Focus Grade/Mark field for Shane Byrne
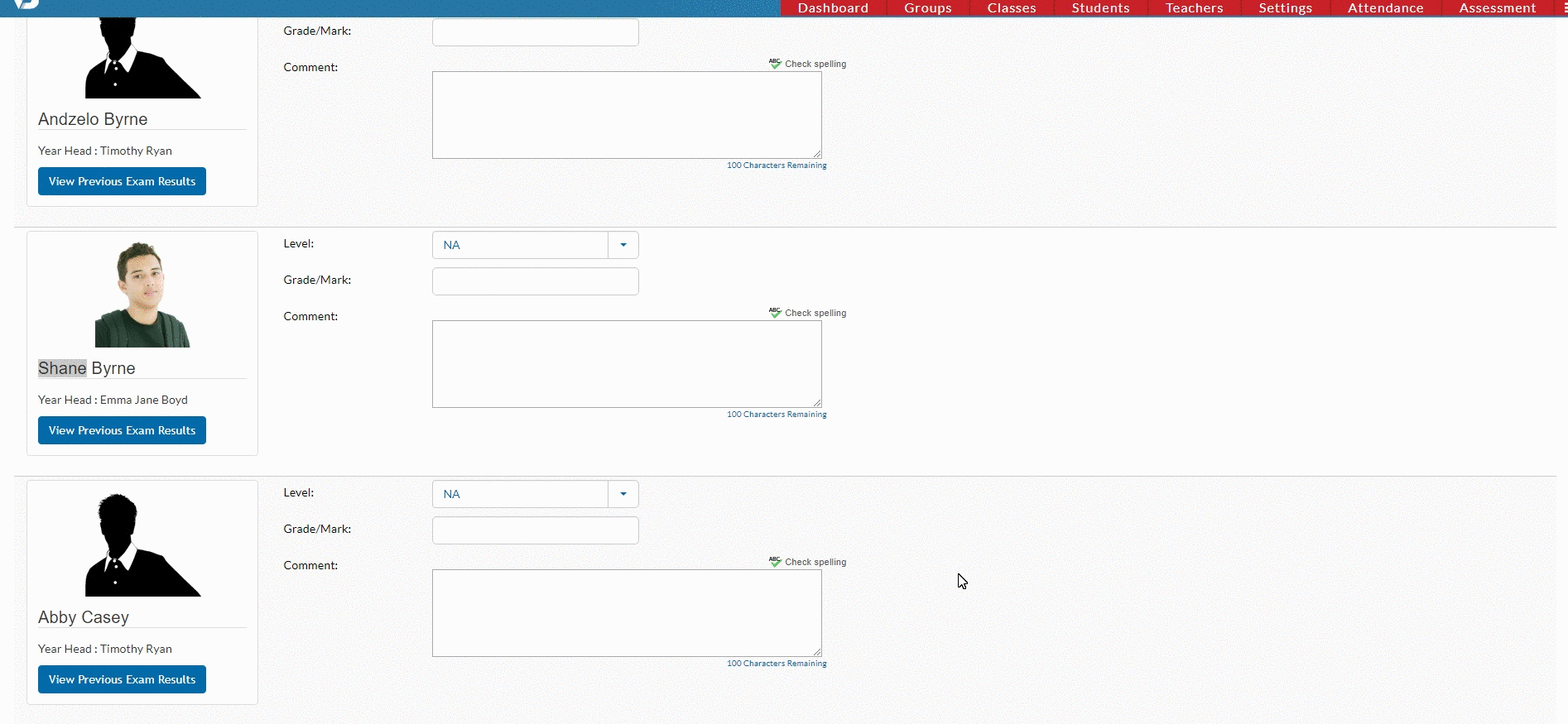This screenshot has width=1568, height=724. 536,281
